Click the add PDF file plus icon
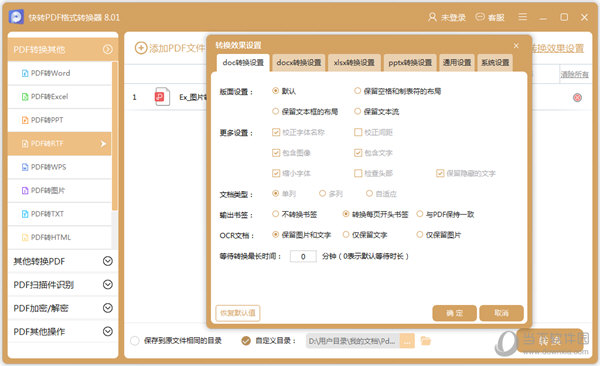Screen dimensions: 600x366 click(141, 48)
